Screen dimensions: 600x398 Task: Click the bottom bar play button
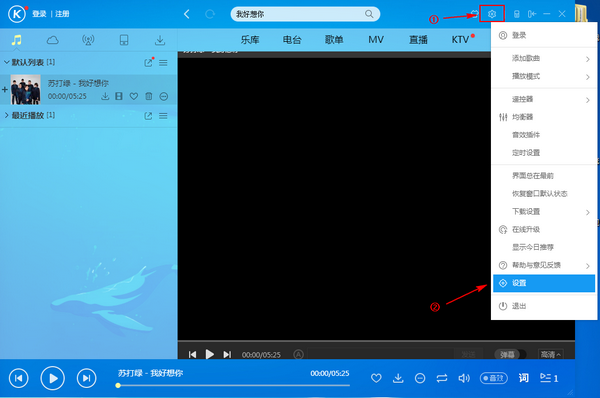coord(52,378)
